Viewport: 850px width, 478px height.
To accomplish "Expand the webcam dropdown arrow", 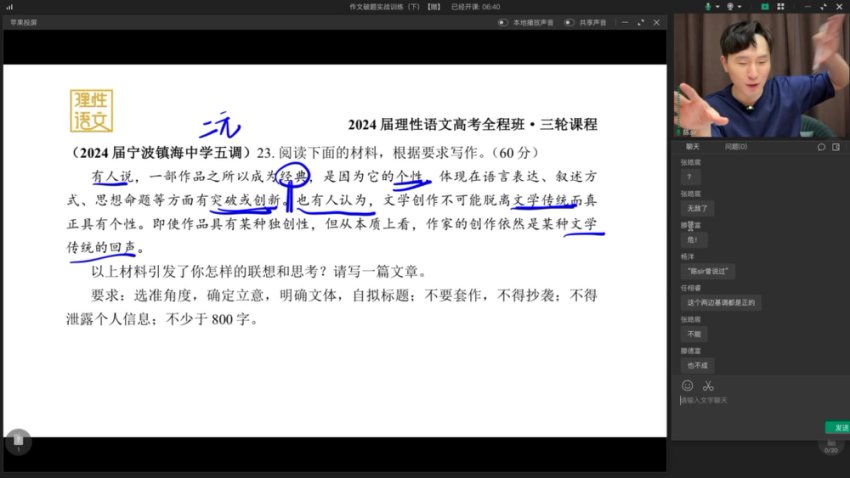I will coord(741,6).
